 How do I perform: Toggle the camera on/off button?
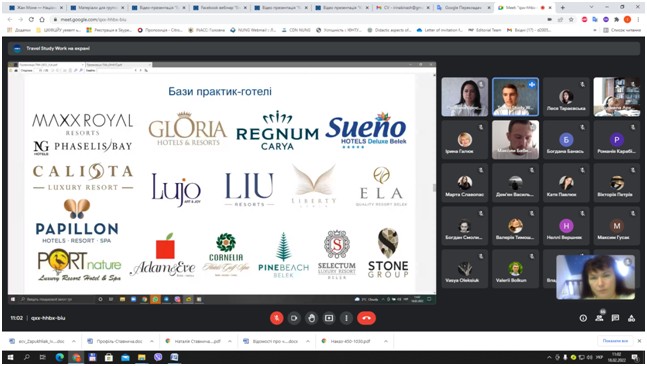pyautogui.click(x=294, y=318)
